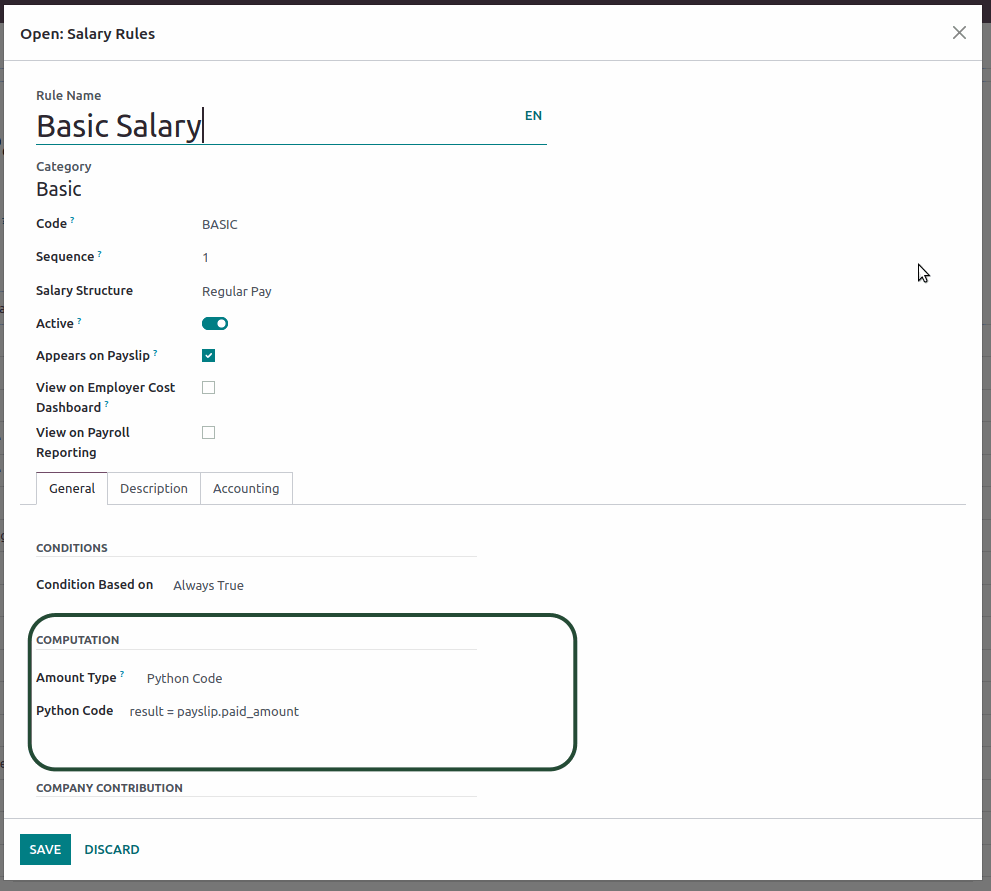This screenshot has height=891, width=991.
Task: Click the help icon next to Amount Type
Action: 122,674
